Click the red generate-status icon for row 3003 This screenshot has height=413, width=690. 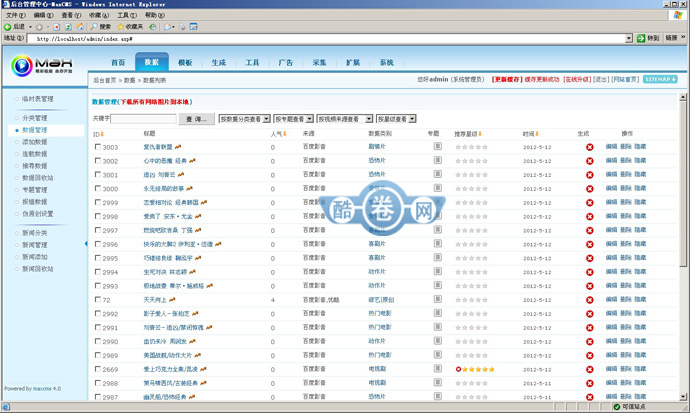point(590,147)
